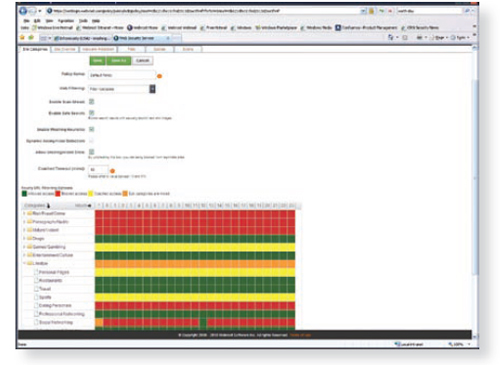500x365 pixels.
Task: Click the Favorites star icon
Action: pyautogui.click(x=22, y=37)
